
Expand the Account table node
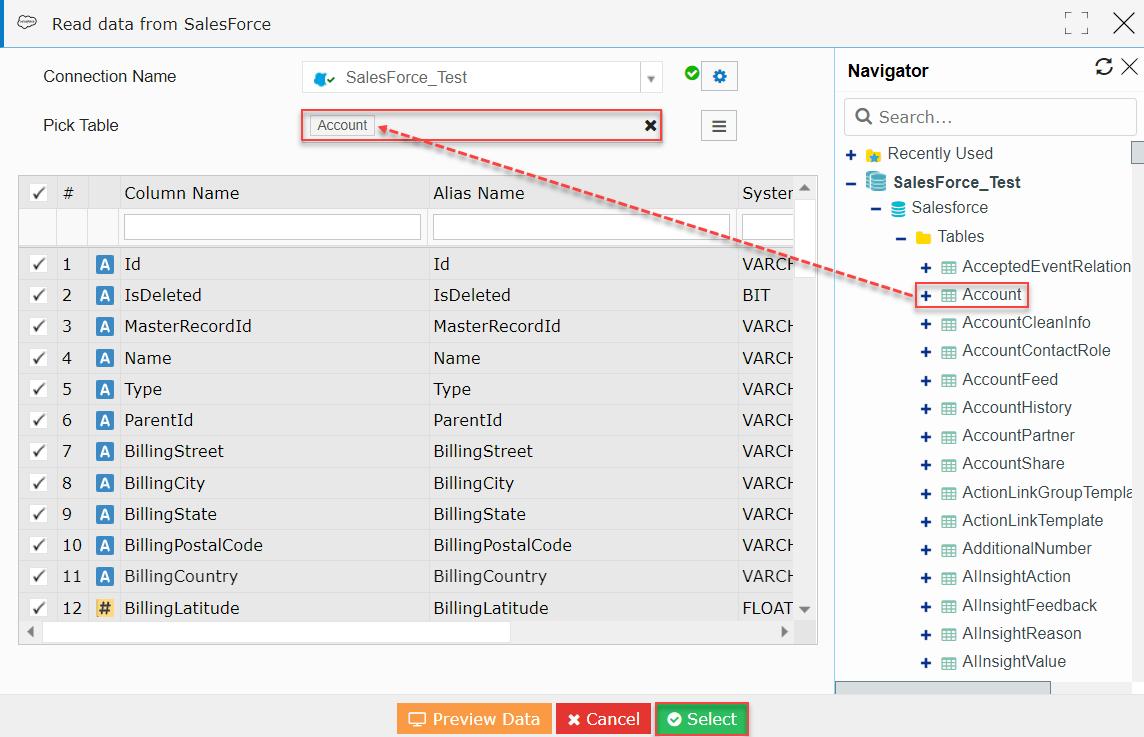(926, 296)
